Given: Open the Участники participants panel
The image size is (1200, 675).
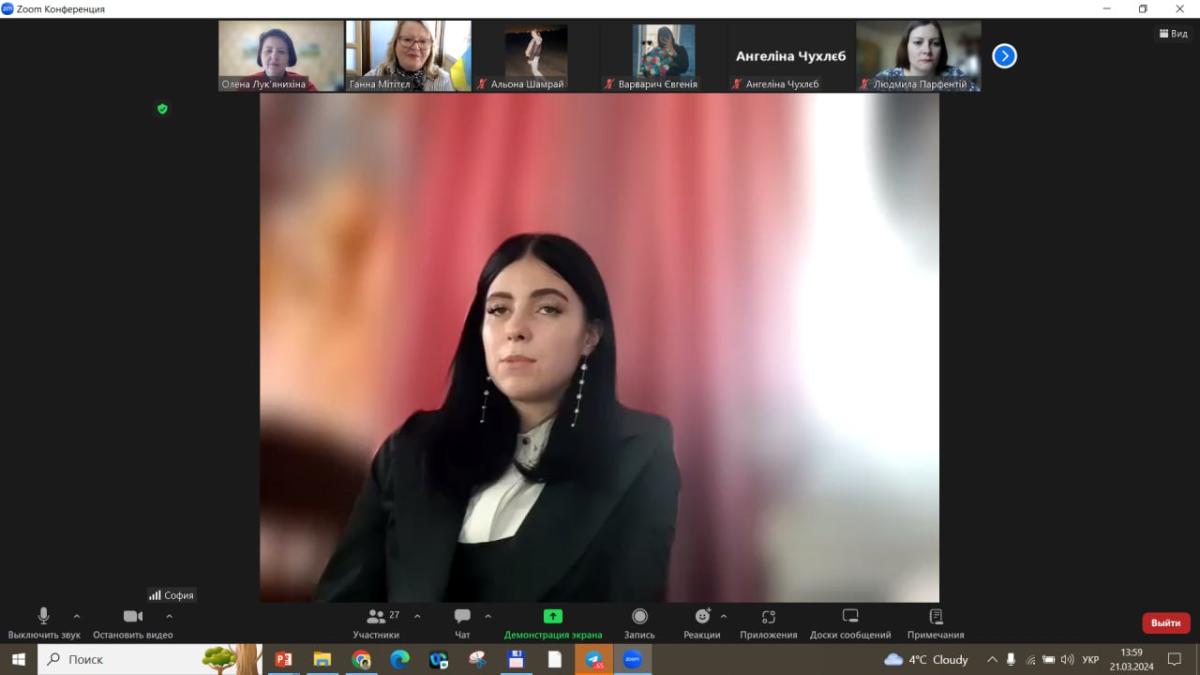Looking at the screenshot, I should coord(377,623).
